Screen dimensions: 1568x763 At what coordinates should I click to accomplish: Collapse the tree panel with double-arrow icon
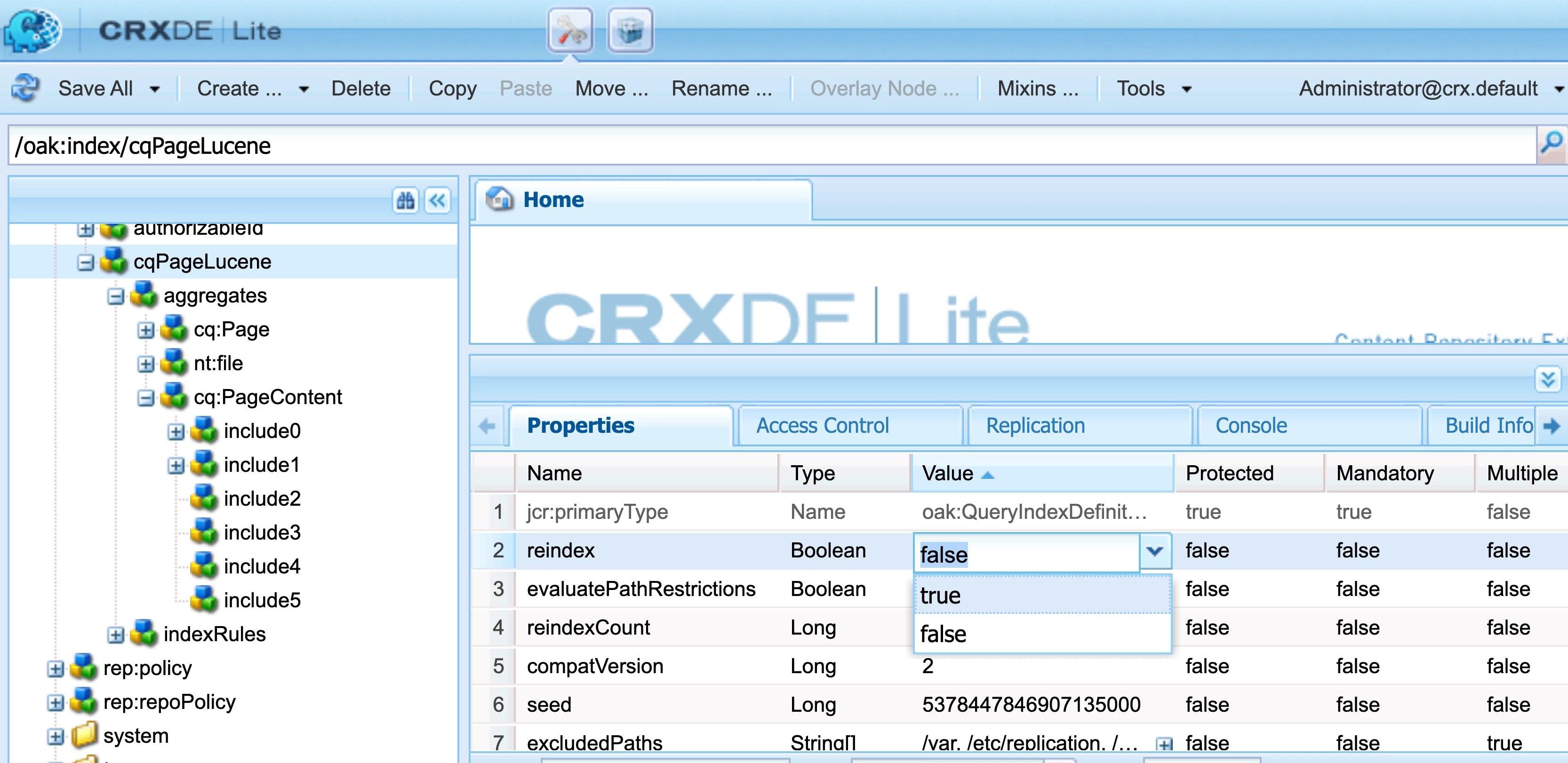click(437, 200)
